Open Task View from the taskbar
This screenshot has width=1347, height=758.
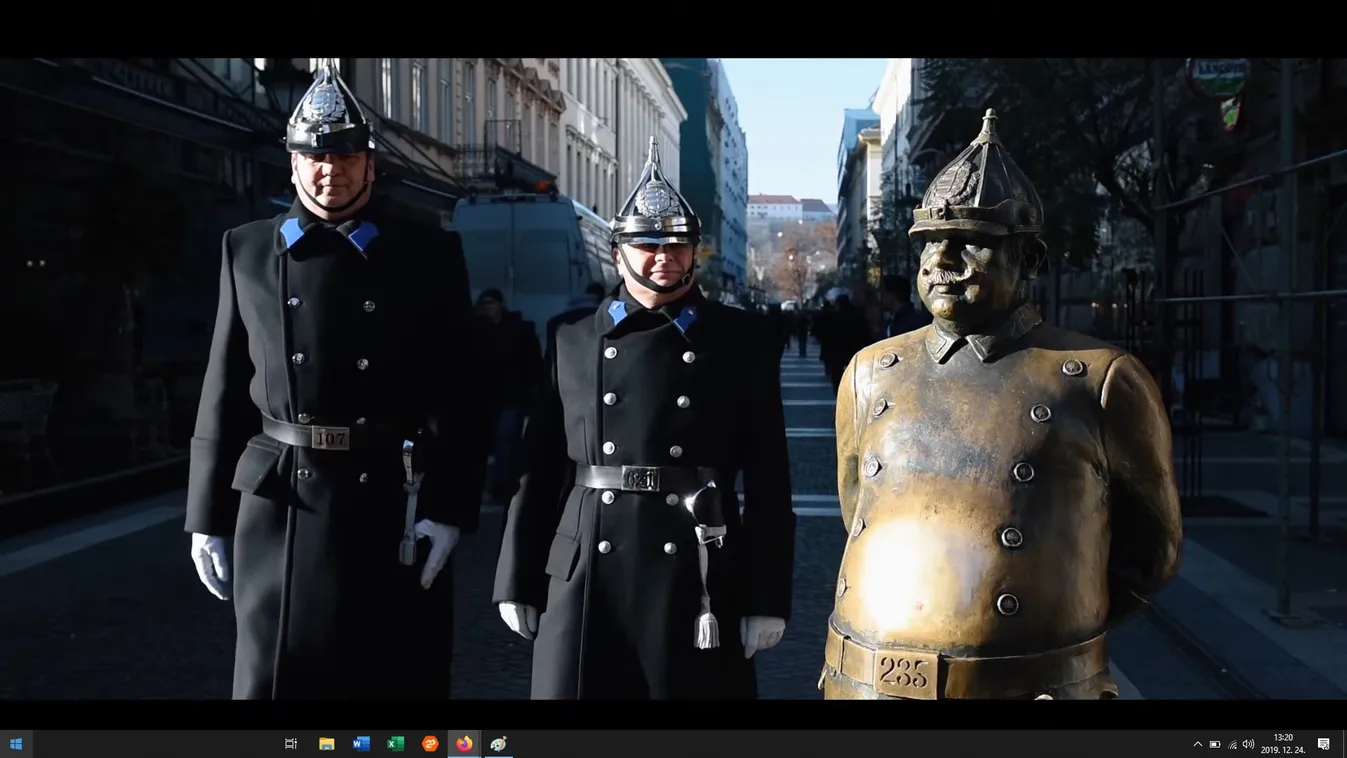[x=290, y=743]
